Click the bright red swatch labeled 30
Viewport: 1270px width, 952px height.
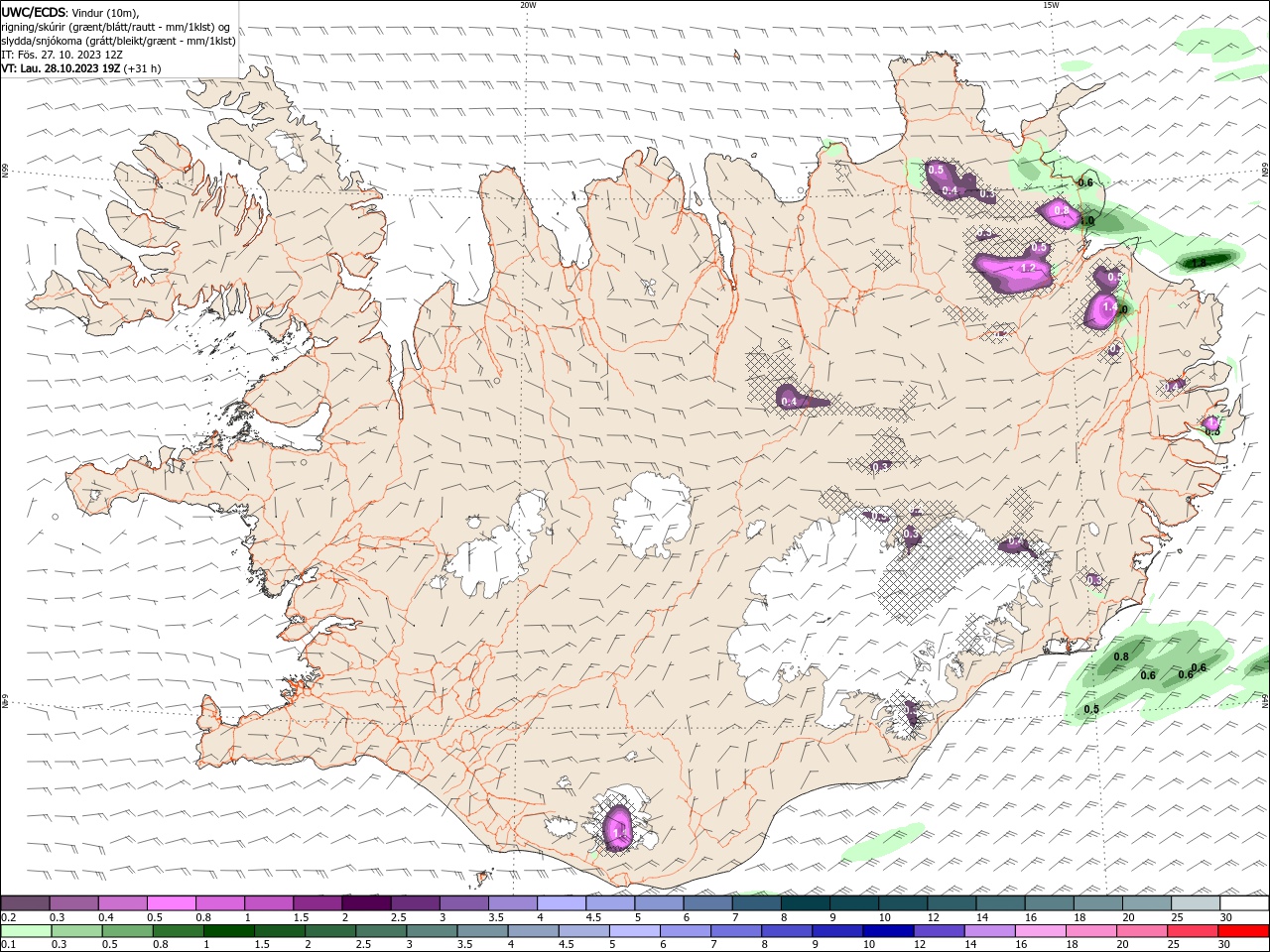coord(1244,931)
